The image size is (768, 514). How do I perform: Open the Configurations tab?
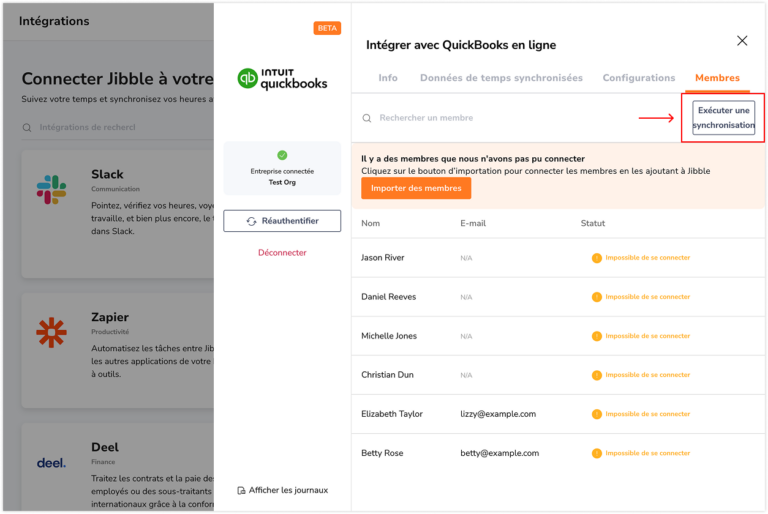tap(638, 78)
